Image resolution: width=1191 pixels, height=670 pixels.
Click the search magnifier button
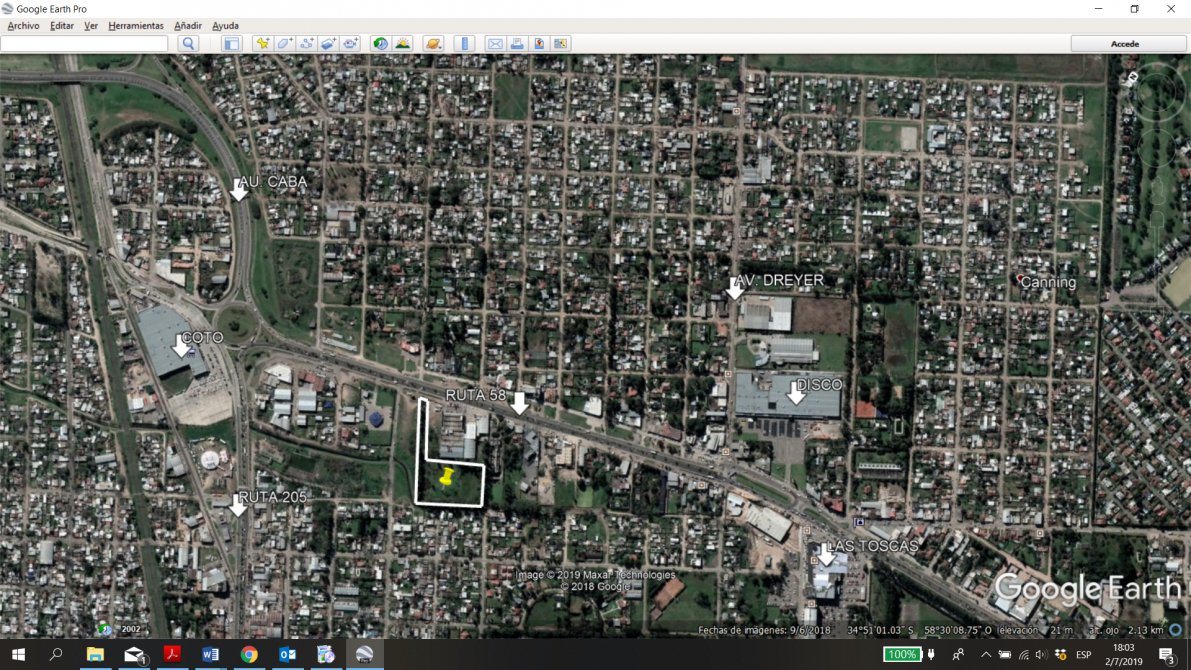click(x=188, y=44)
